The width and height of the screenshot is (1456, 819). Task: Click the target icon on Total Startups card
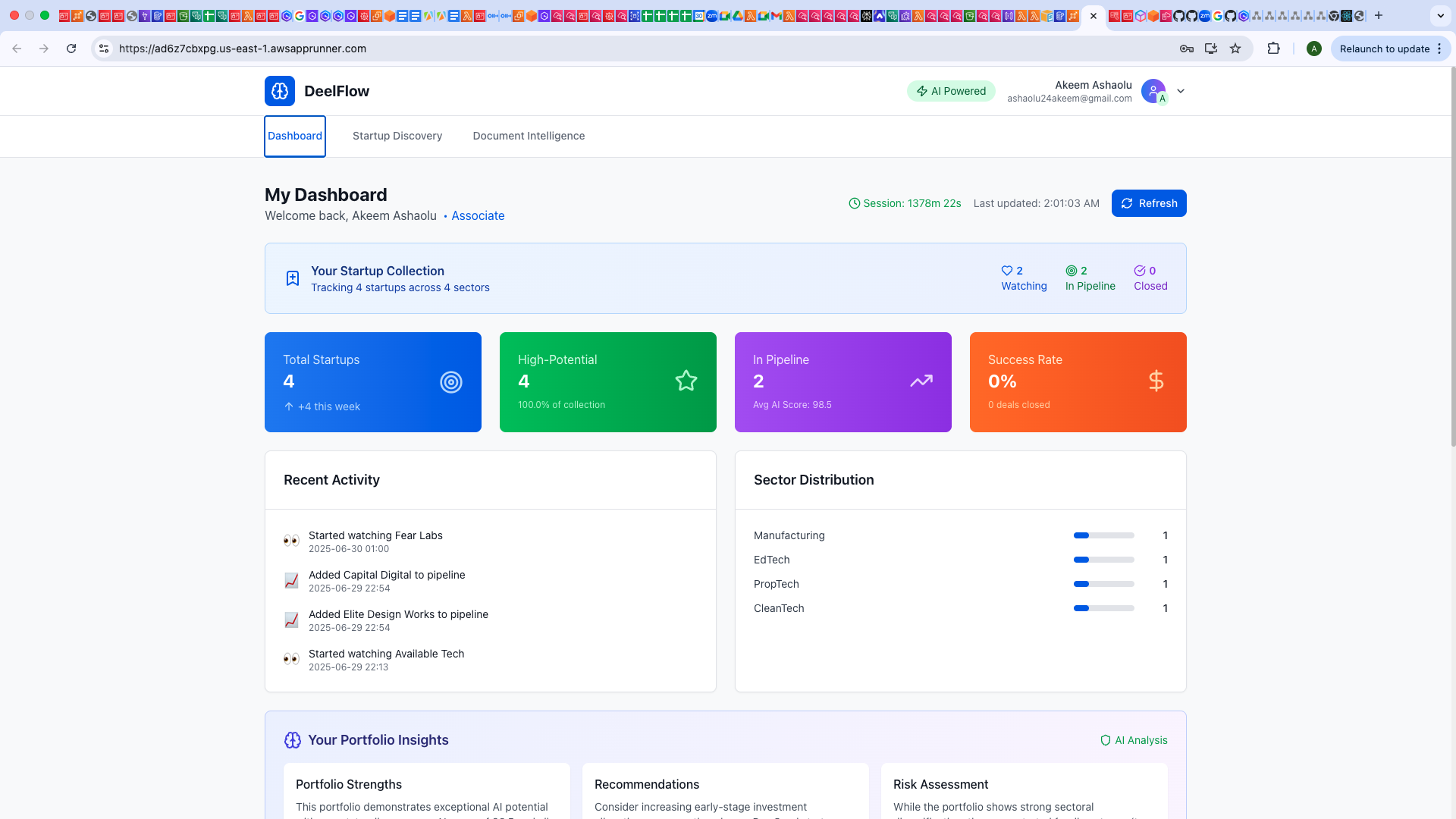[451, 382]
